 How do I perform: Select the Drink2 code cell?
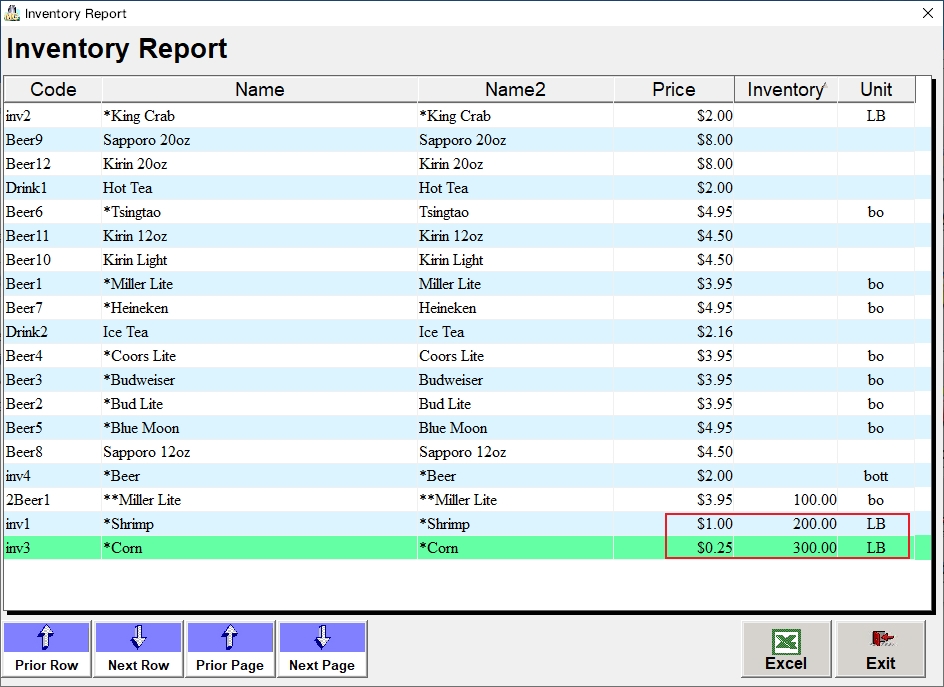pyautogui.click(x=53, y=332)
